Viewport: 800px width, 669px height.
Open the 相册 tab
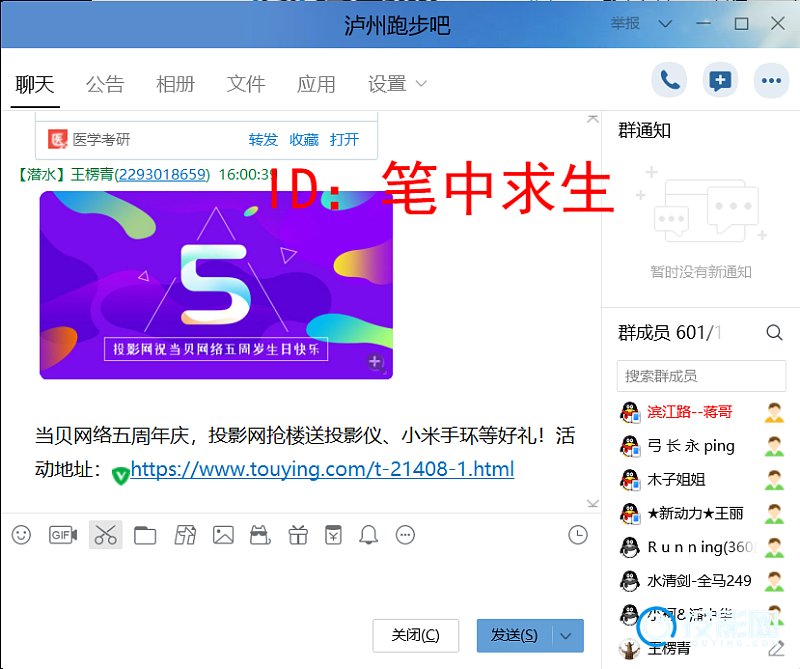coord(176,84)
